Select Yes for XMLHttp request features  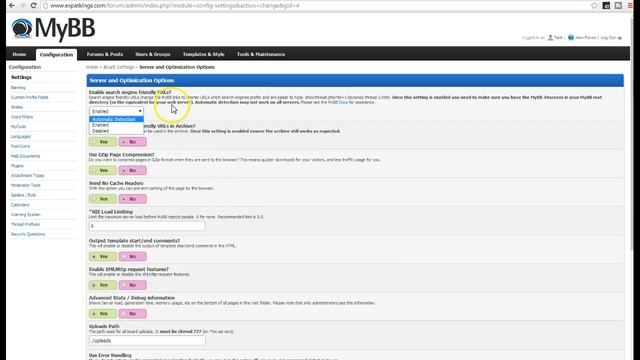click(x=103, y=285)
